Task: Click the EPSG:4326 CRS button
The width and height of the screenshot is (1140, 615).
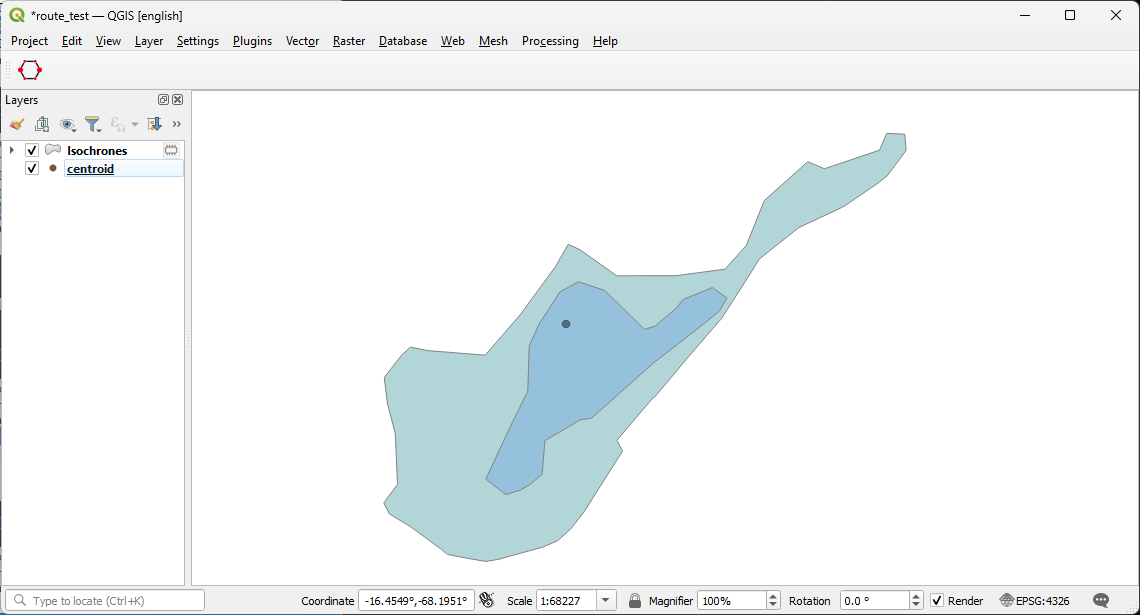Action: point(1035,600)
